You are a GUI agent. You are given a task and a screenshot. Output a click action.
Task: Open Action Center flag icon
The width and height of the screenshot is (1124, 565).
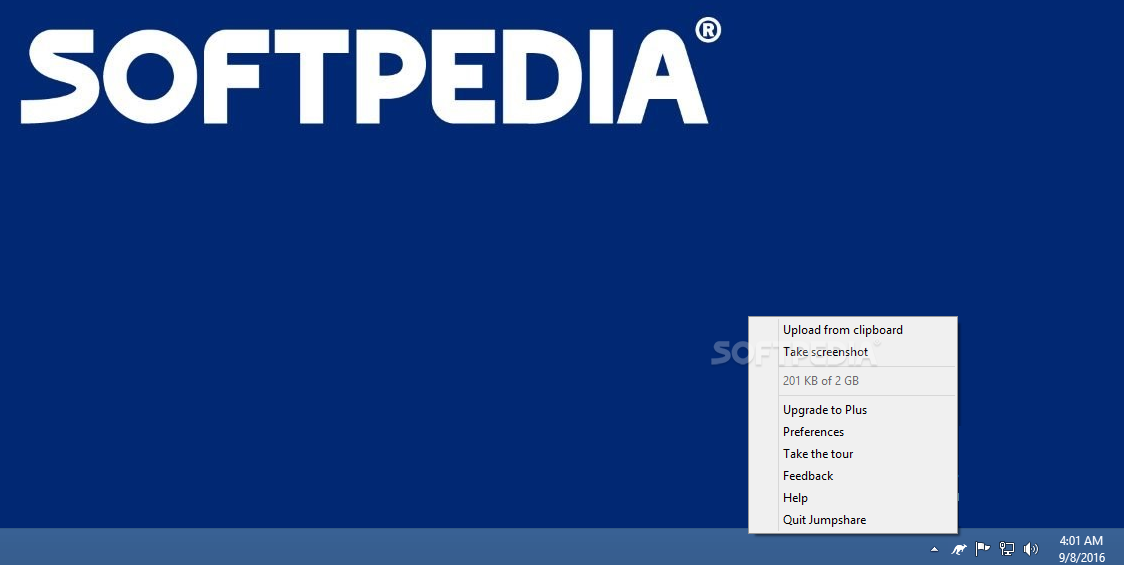point(982,549)
